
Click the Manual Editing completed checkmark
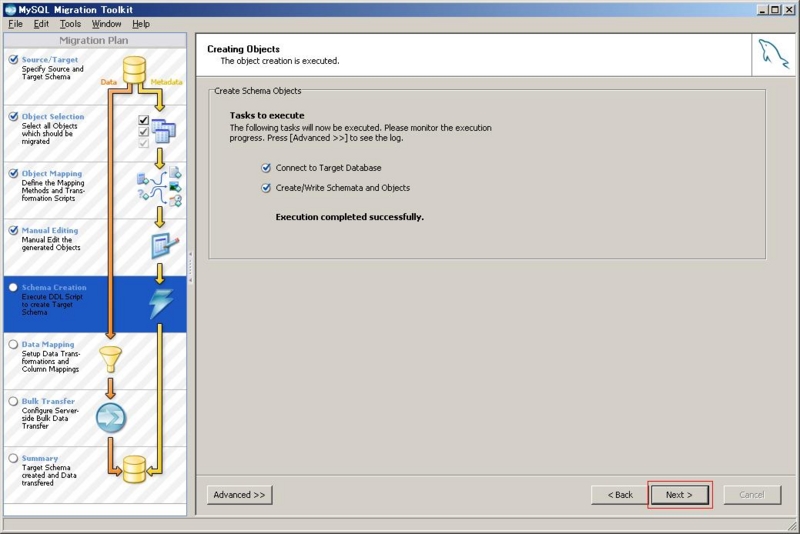(13, 230)
